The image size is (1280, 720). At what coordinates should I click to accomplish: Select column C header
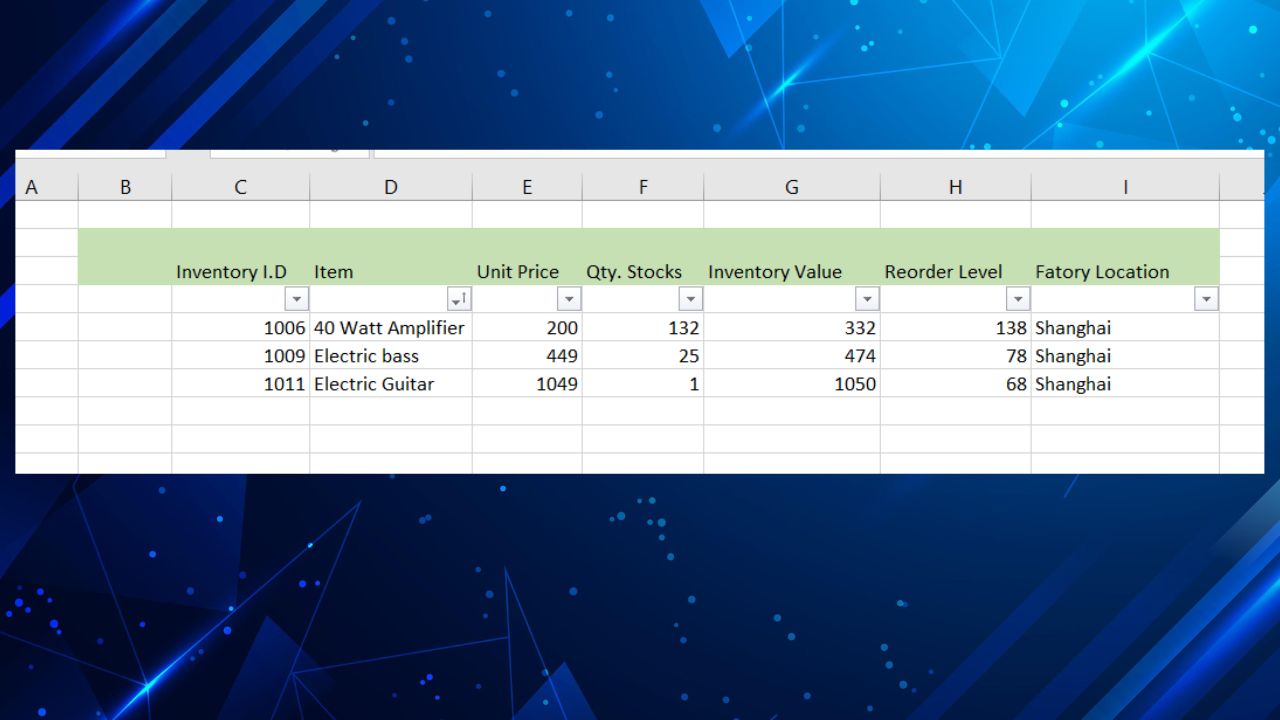241,187
